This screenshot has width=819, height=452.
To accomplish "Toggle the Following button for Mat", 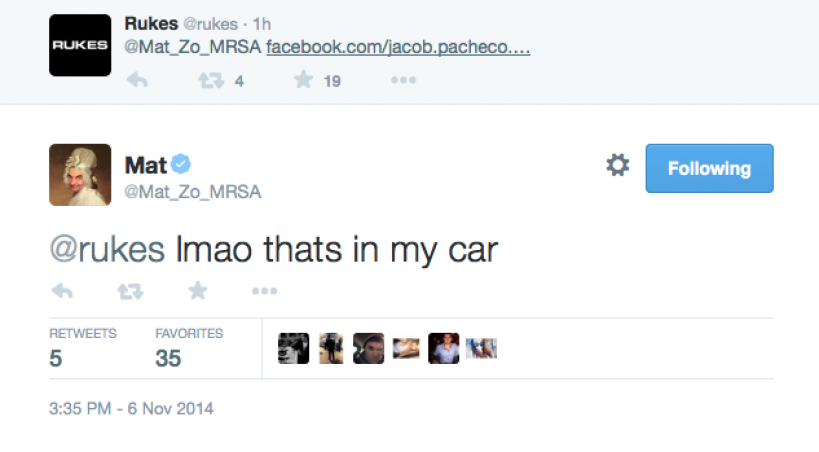I will [709, 168].
